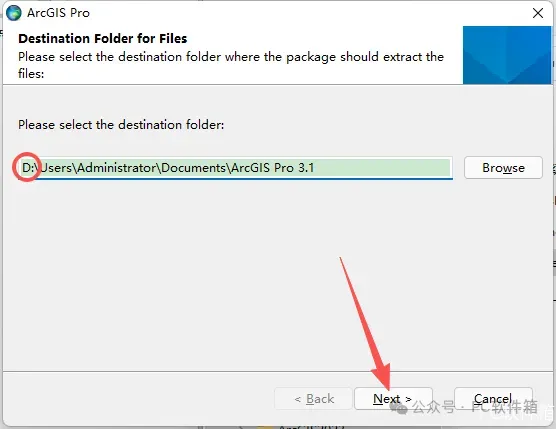Click 'Please select the destination folder:' label
This screenshot has height=429, width=556.
pos(121,125)
